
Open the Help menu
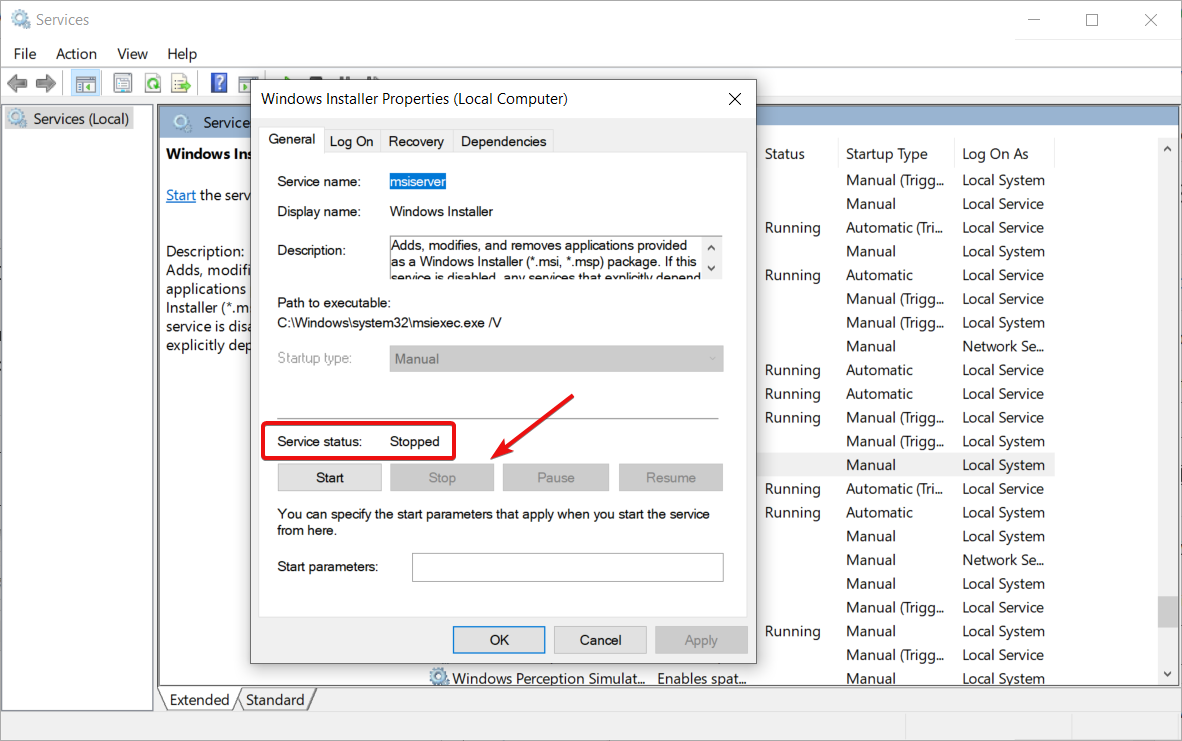click(182, 54)
